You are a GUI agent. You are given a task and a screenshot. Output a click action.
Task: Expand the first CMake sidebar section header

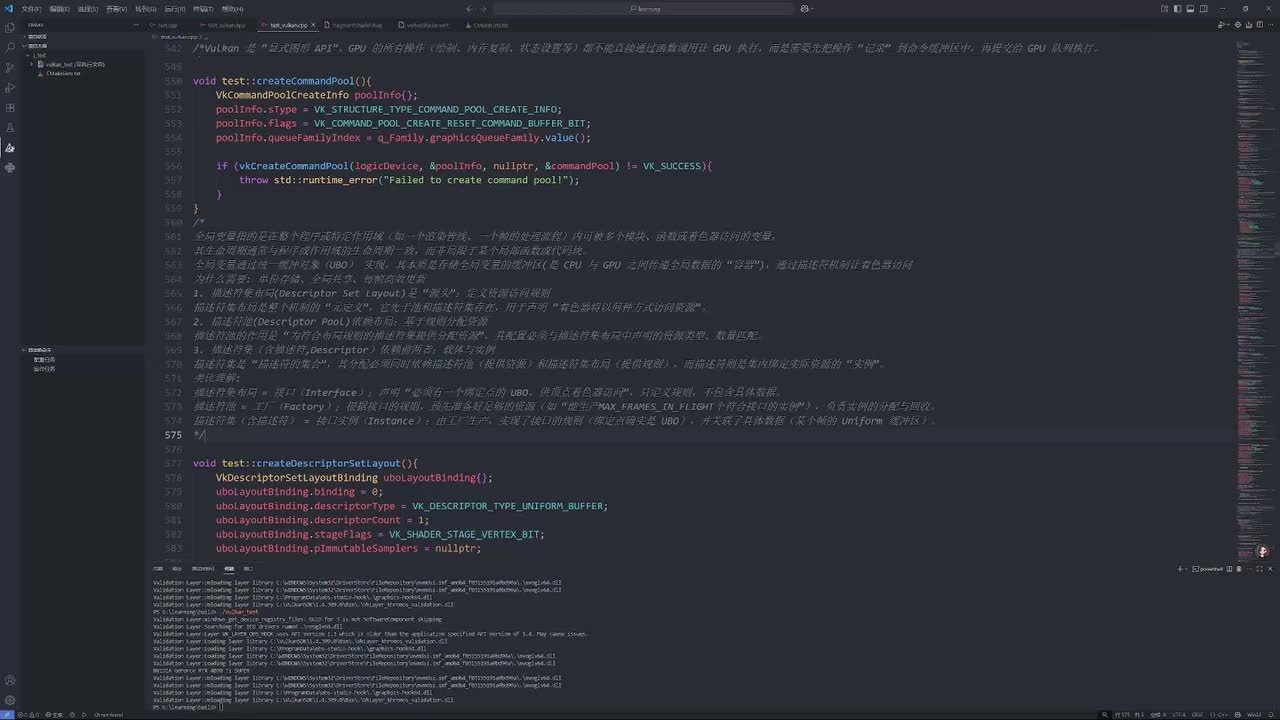[x=85, y=36]
